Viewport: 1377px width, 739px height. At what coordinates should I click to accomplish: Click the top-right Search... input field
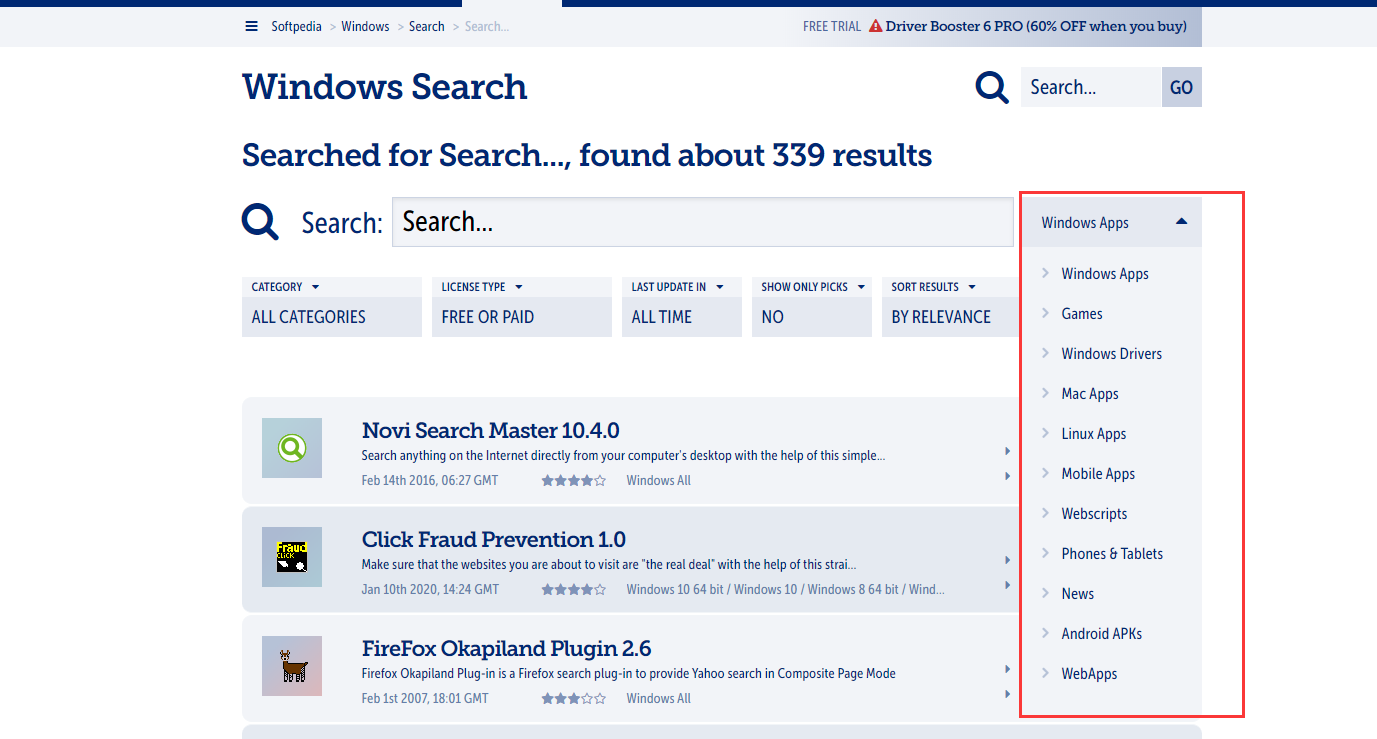point(1091,87)
